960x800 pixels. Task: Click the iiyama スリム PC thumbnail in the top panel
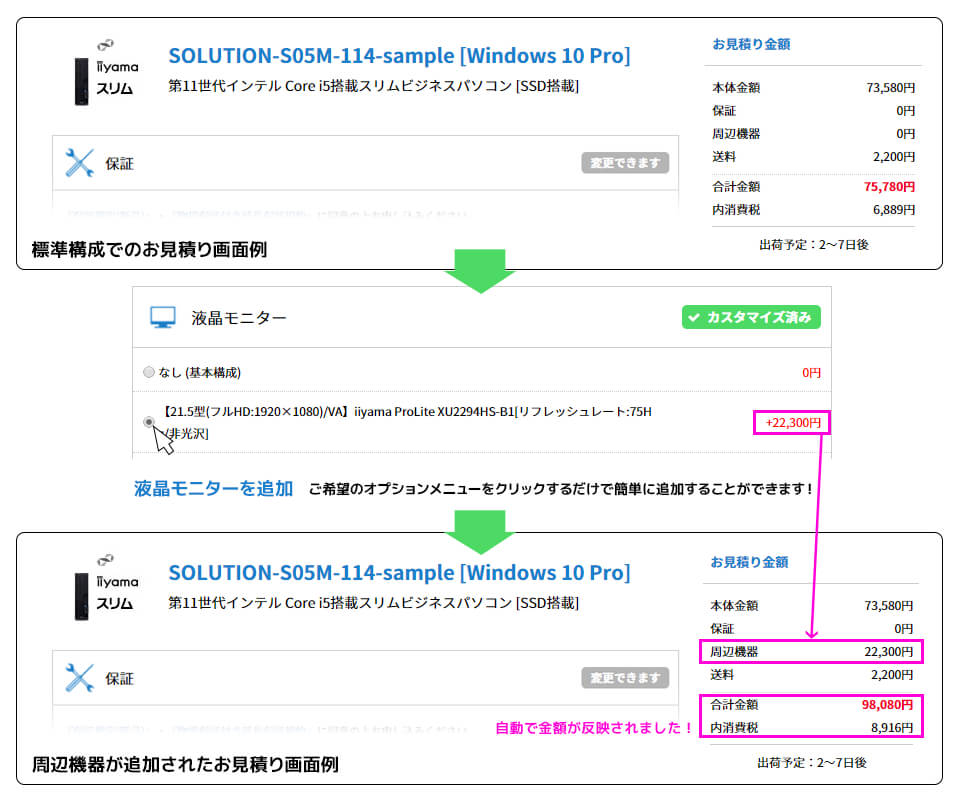click(105, 73)
